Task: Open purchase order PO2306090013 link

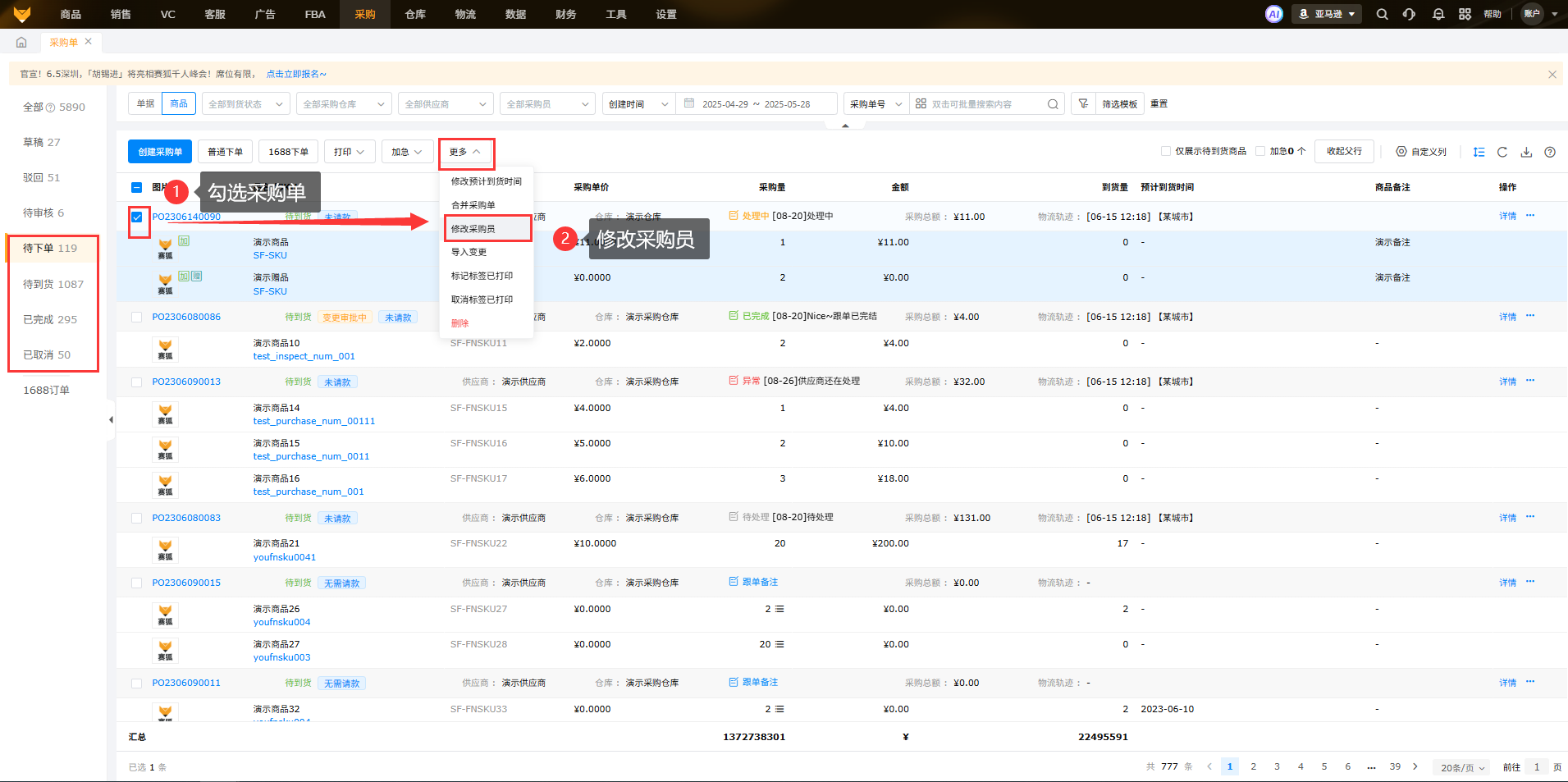Action: (x=186, y=382)
